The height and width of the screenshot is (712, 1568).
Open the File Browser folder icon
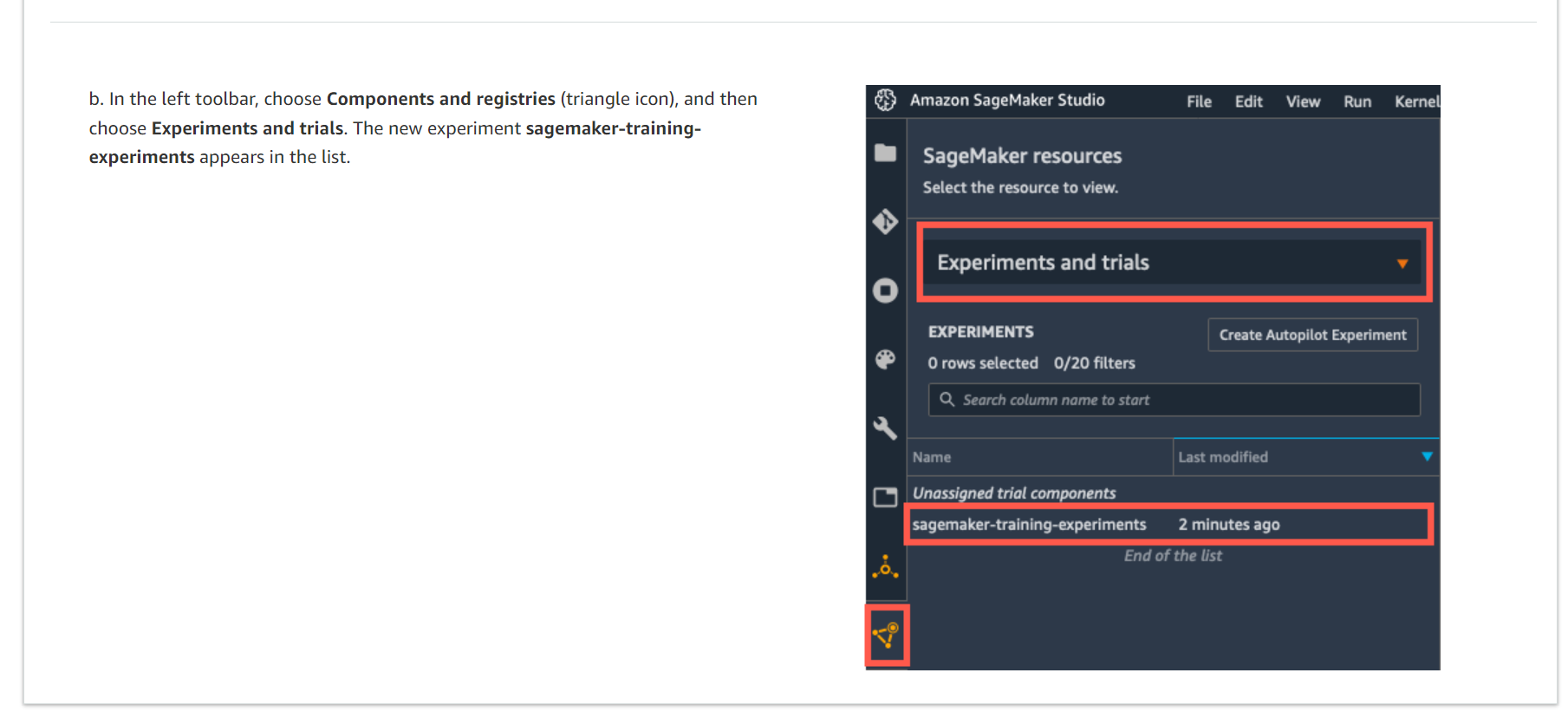coord(885,153)
